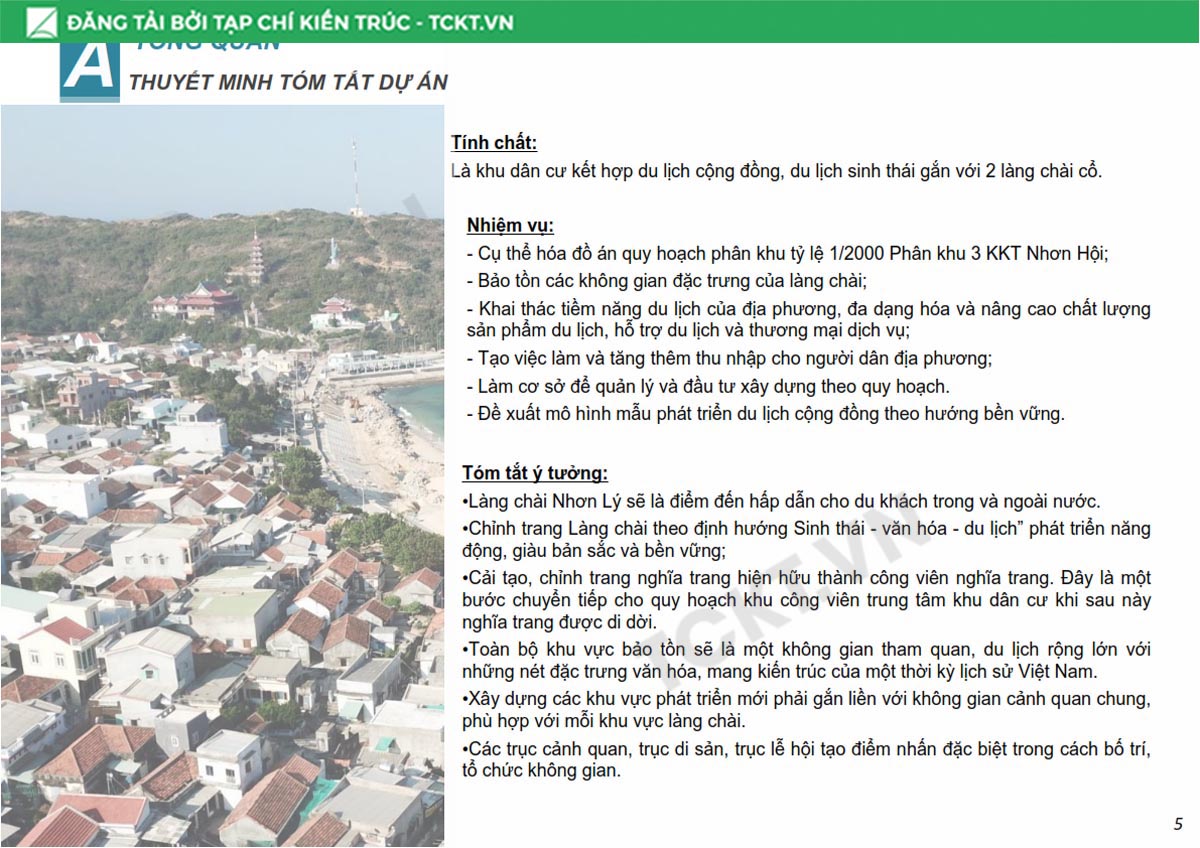Image resolution: width=1200 pixels, height=848 pixels.
Task: Click the line "Tạo việc làm và tăng thêm thu nhập"
Action: tap(729, 358)
